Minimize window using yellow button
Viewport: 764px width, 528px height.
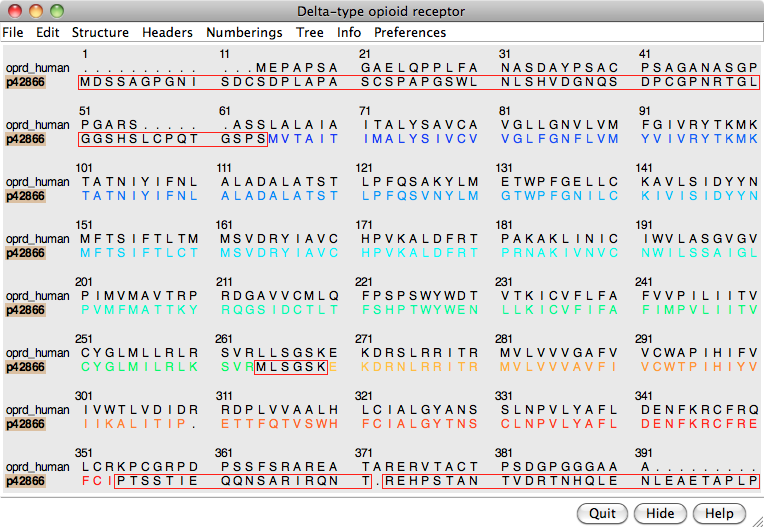[35, 11]
